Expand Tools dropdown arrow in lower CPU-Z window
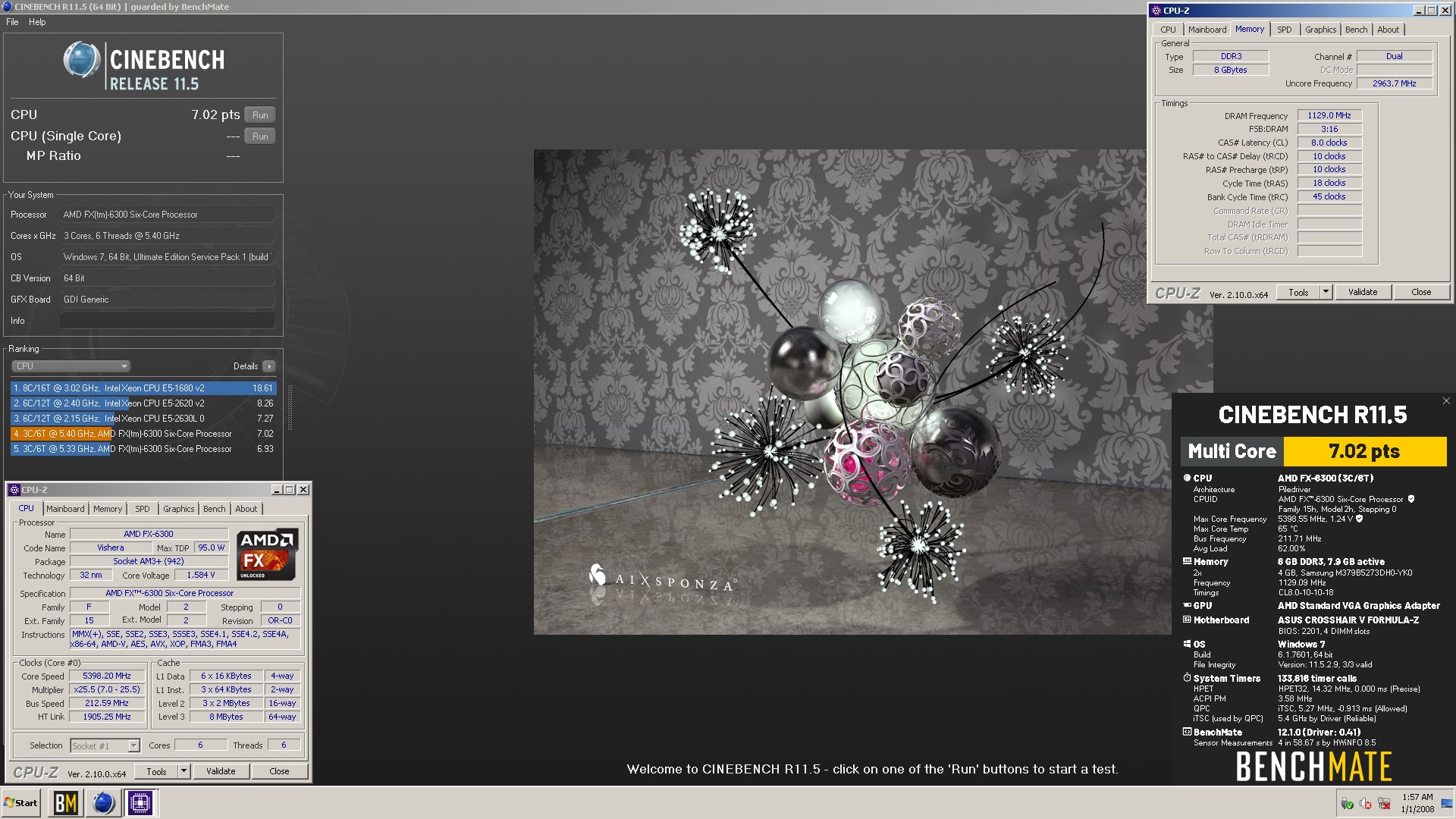The height and width of the screenshot is (819, 1456). (184, 771)
